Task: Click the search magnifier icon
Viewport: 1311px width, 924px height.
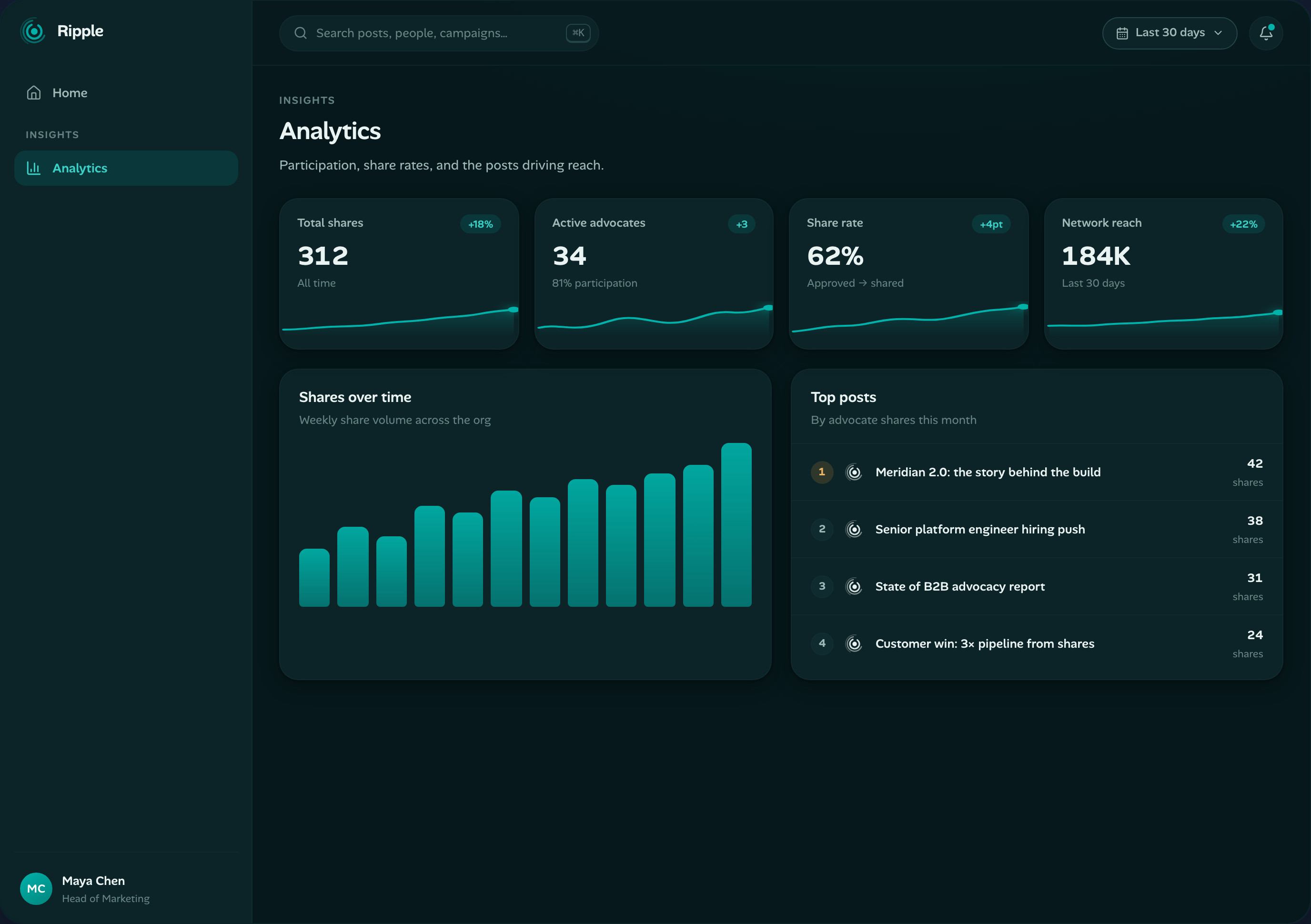Action: pyautogui.click(x=300, y=33)
